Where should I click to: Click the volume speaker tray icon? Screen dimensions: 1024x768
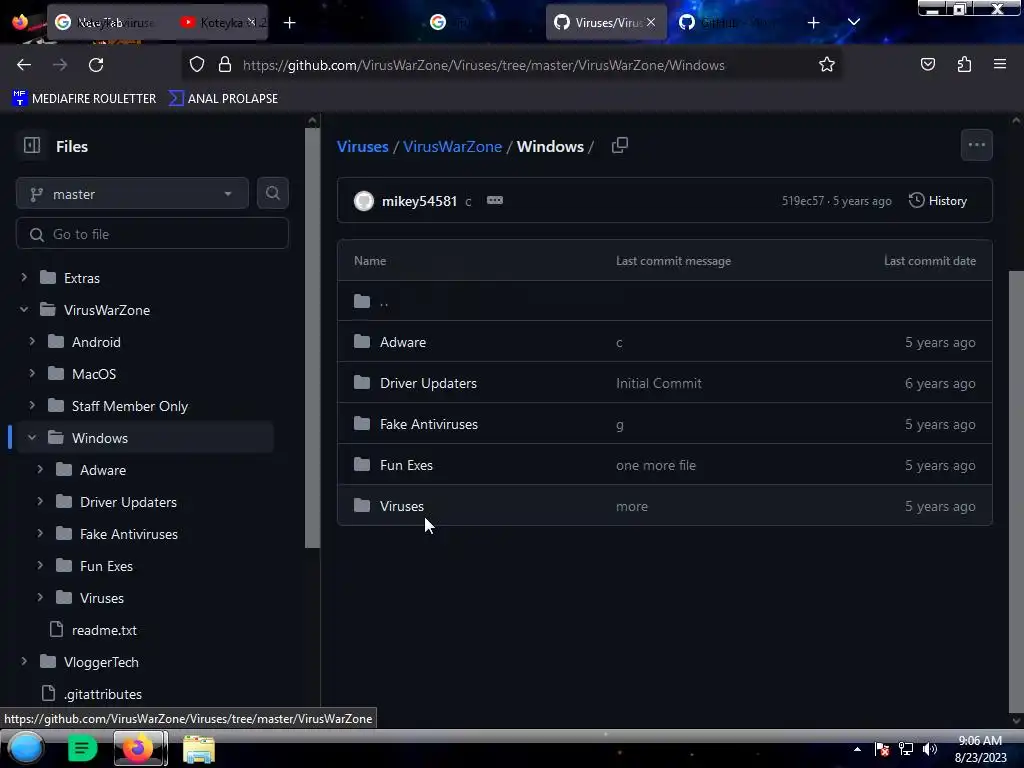coord(930,748)
